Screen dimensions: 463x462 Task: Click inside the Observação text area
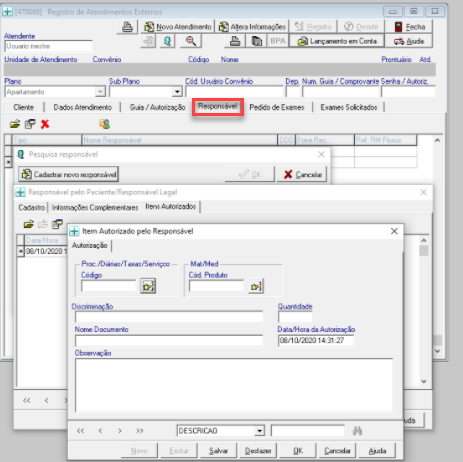pyautogui.click(x=234, y=385)
